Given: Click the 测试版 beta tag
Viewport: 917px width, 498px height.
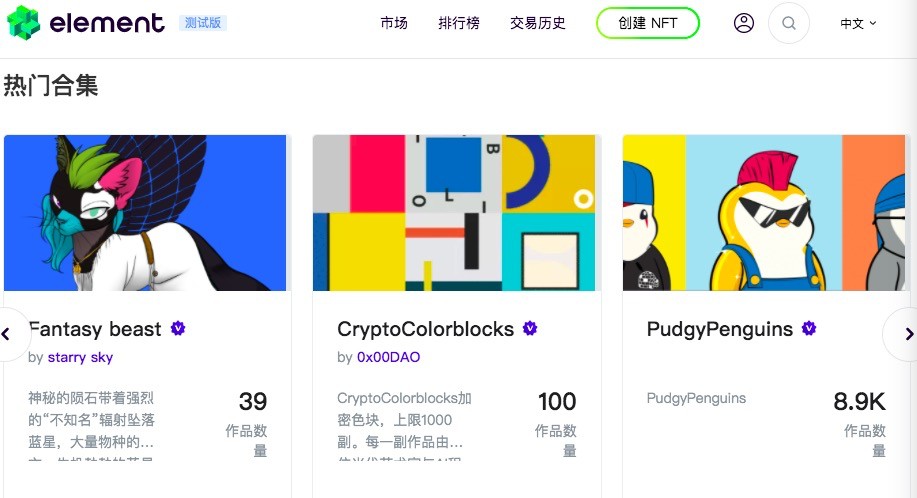Looking at the screenshot, I should point(203,23).
